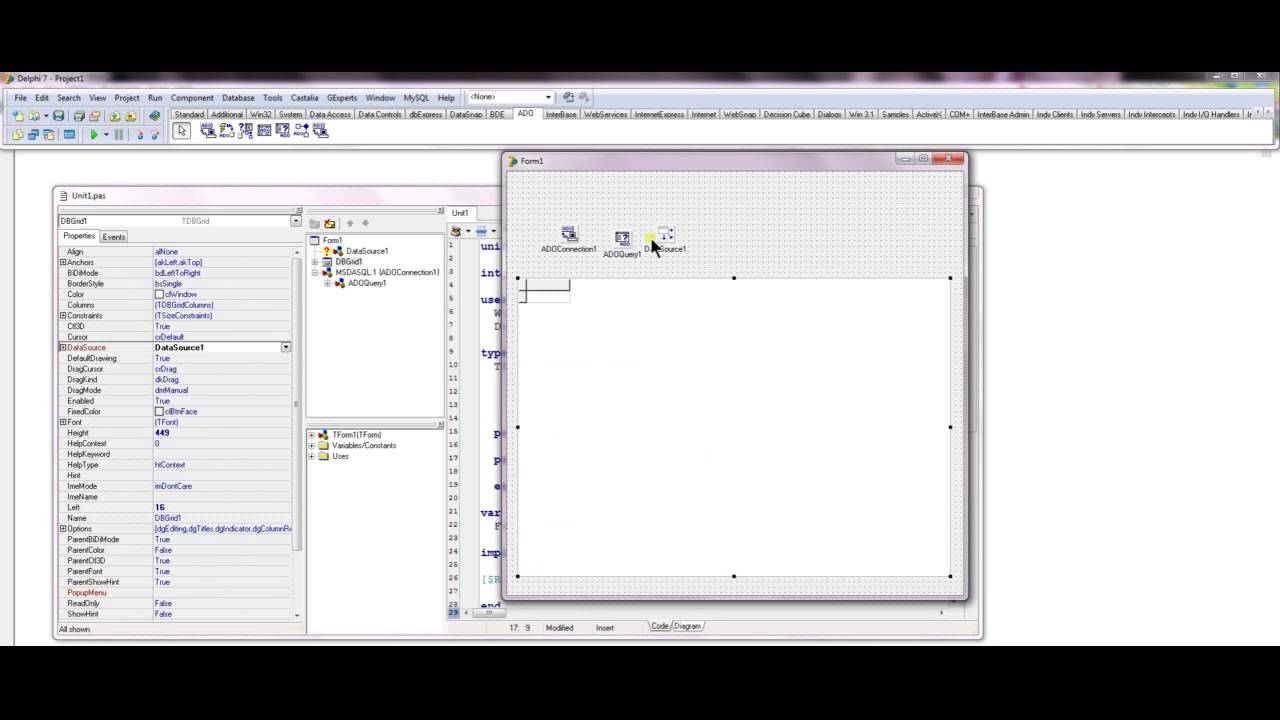Select DataSource1 in Object TreeView

click(366, 251)
